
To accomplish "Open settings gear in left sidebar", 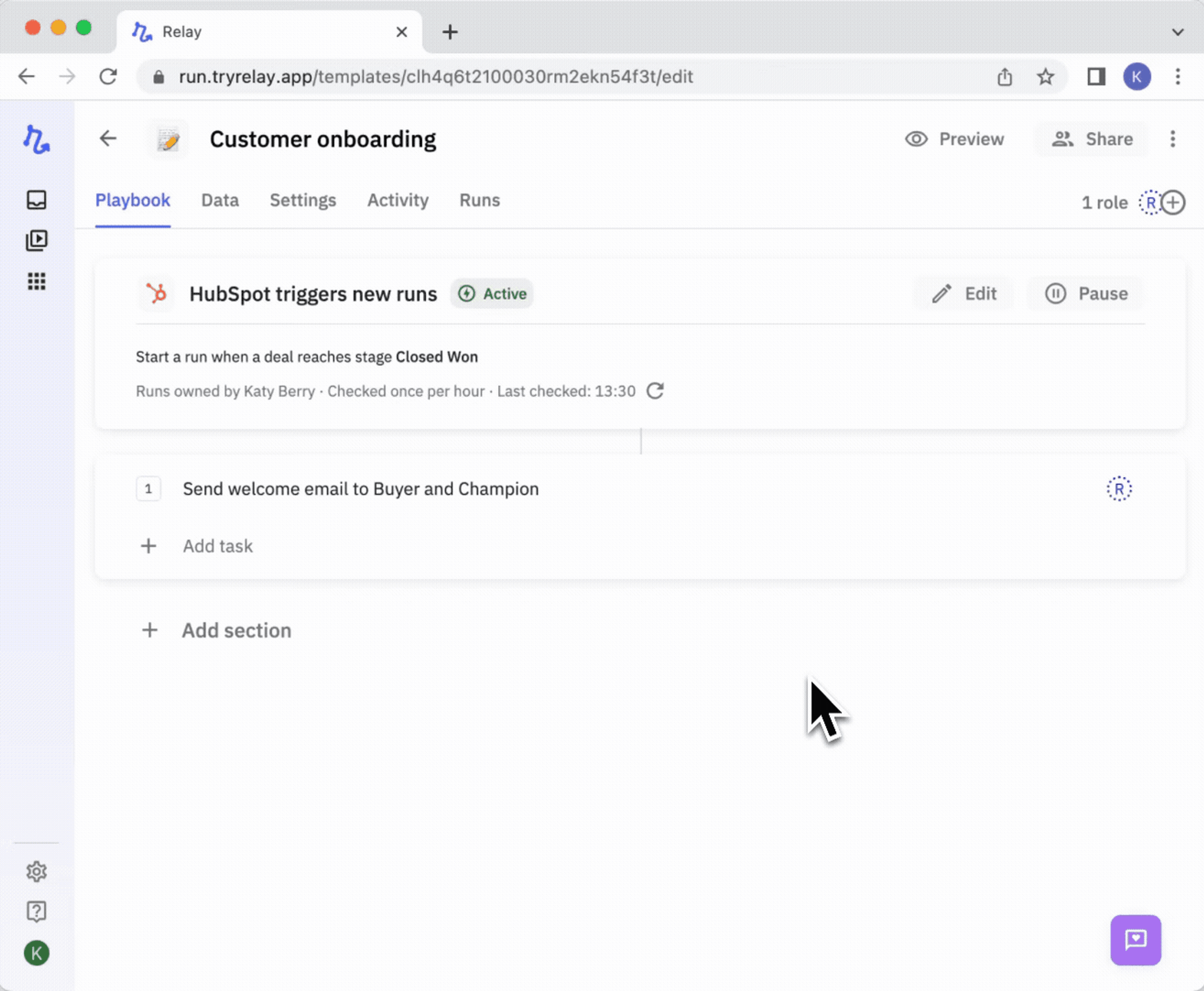I will (36, 871).
